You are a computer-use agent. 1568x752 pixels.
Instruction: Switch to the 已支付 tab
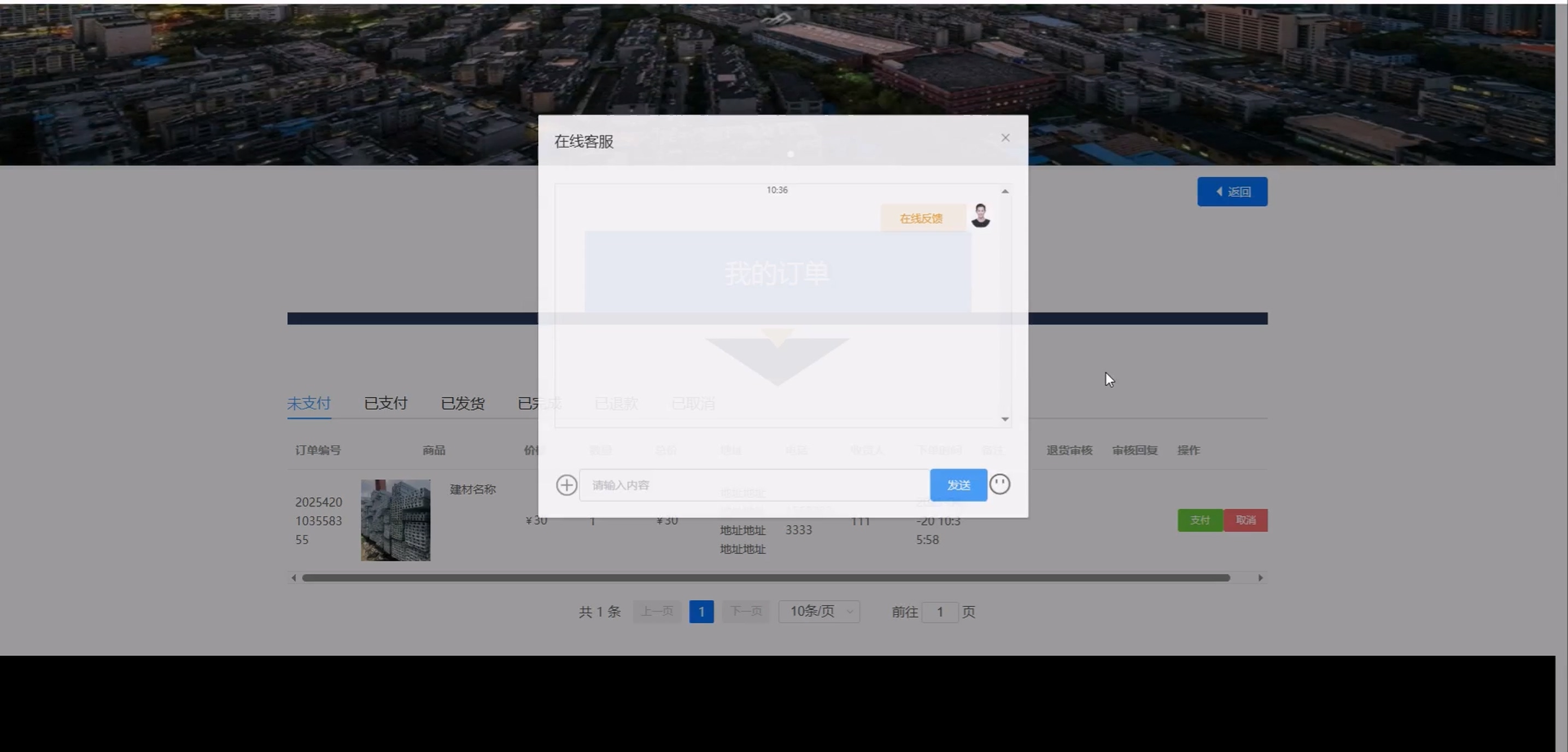[x=385, y=403]
